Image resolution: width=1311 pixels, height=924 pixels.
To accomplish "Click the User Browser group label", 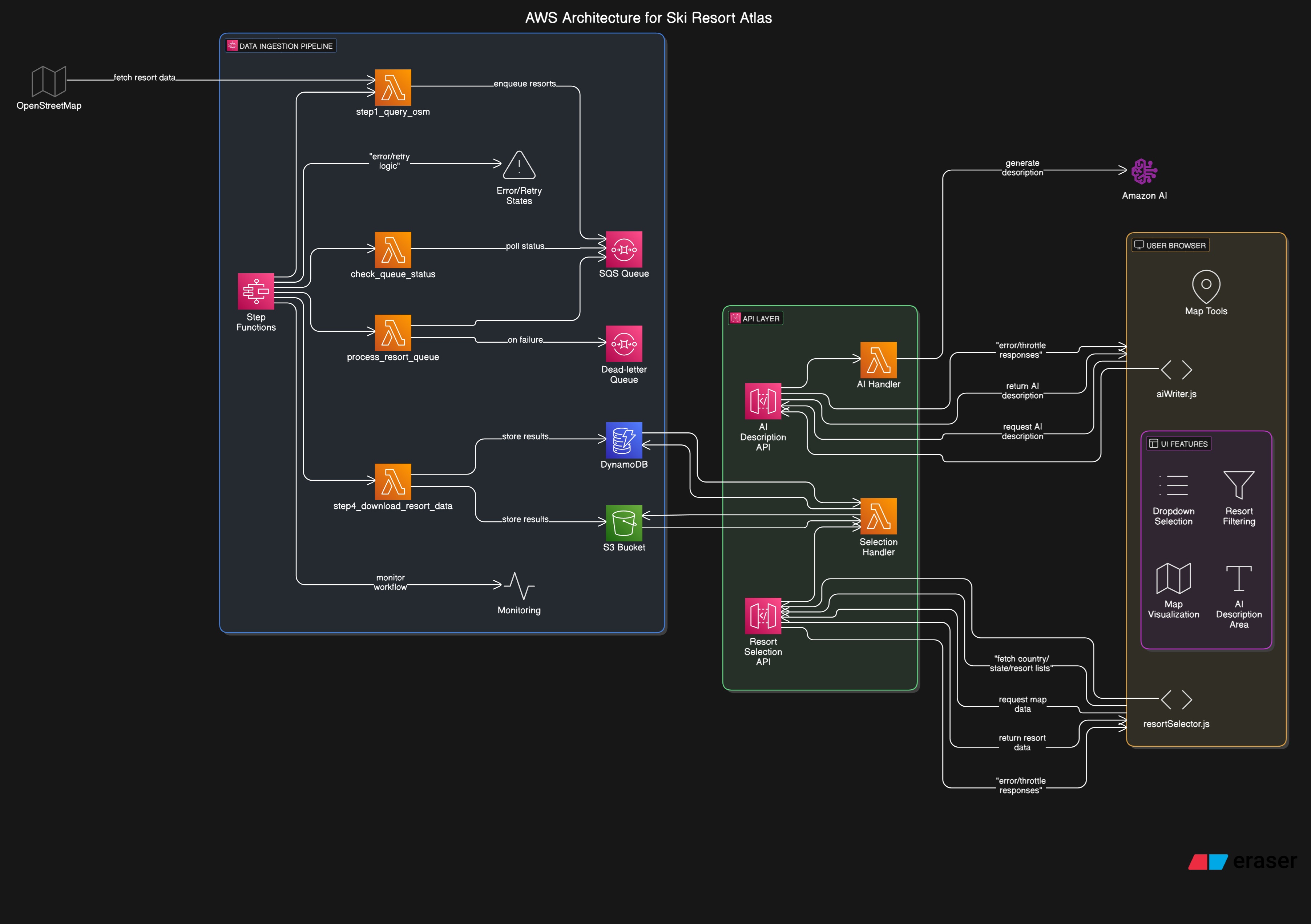I will [x=1170, y=245].
